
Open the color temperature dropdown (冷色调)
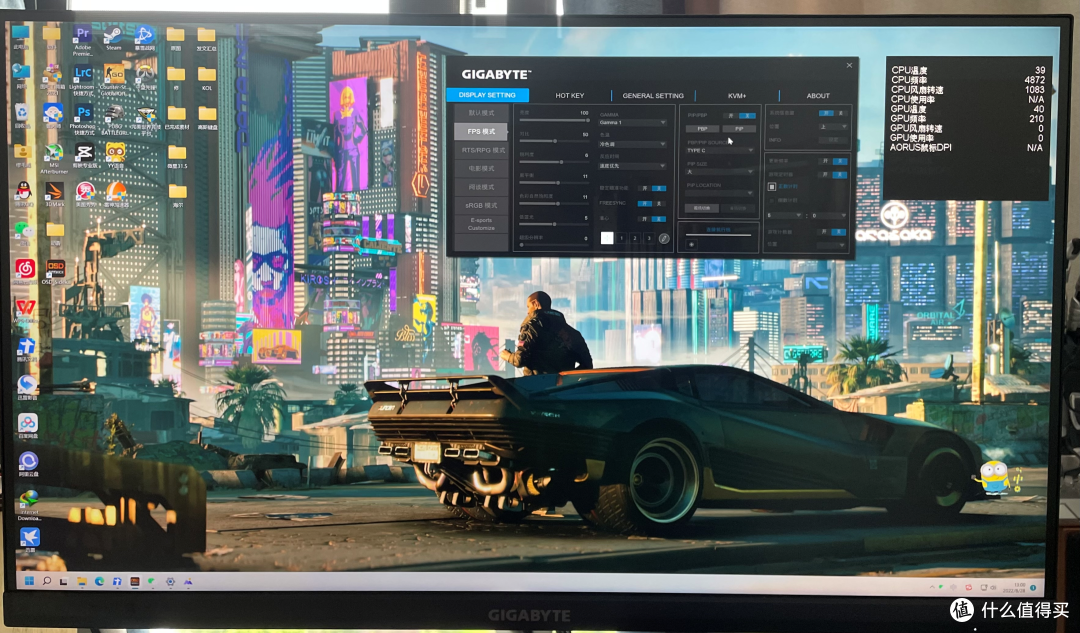click(x=632, y=144)
